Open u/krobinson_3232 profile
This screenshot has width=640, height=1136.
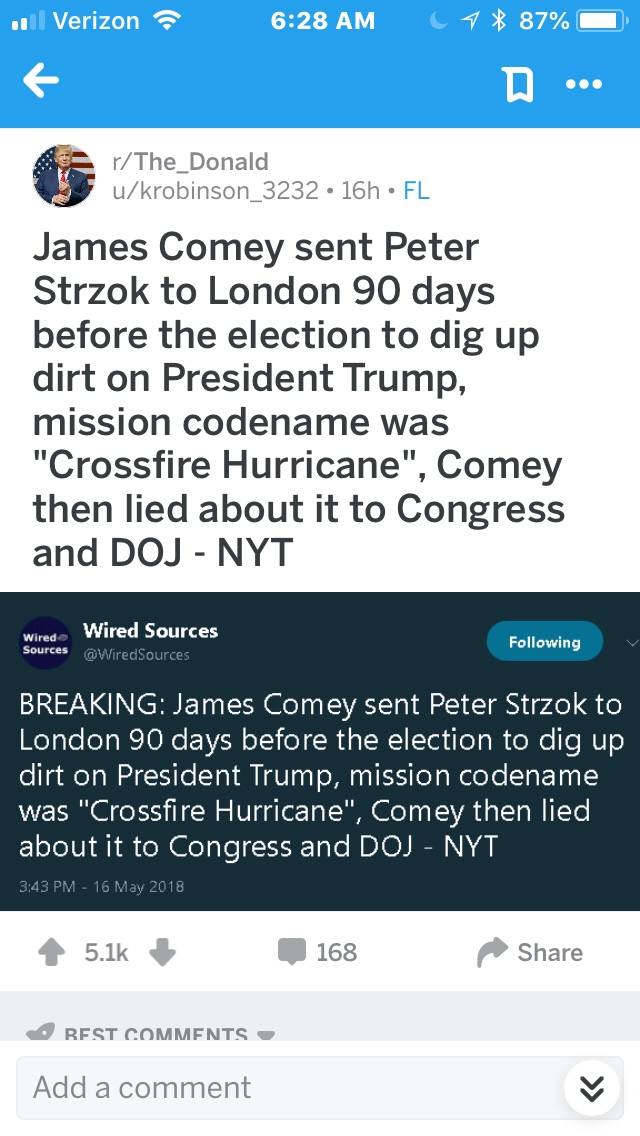pyautogui.click(x=217, y=191)
